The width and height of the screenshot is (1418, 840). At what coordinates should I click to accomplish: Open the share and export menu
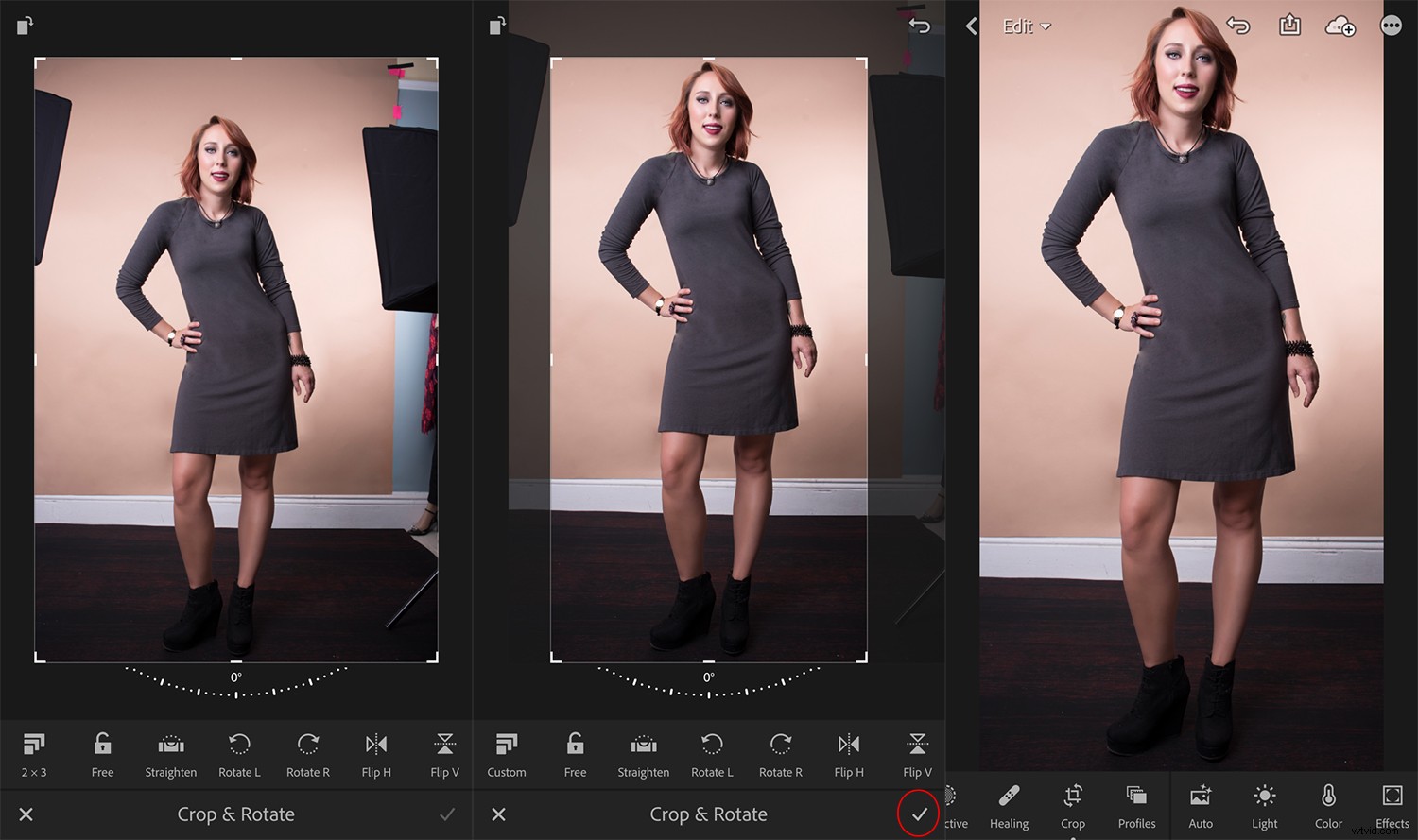[1290, 26]
